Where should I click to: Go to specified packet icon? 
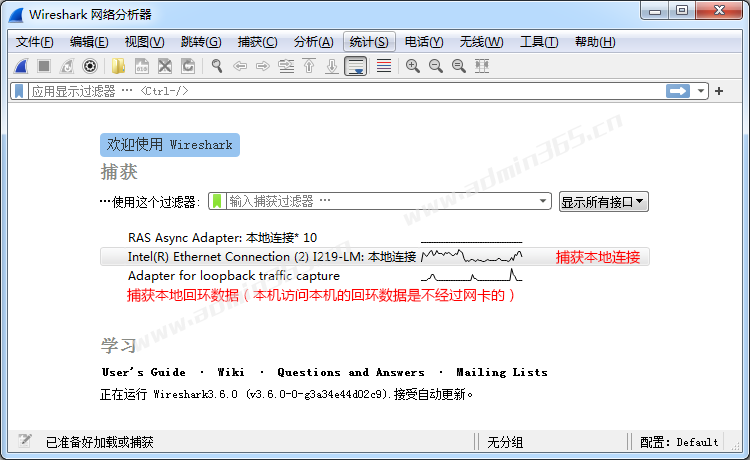pos(286,66)
